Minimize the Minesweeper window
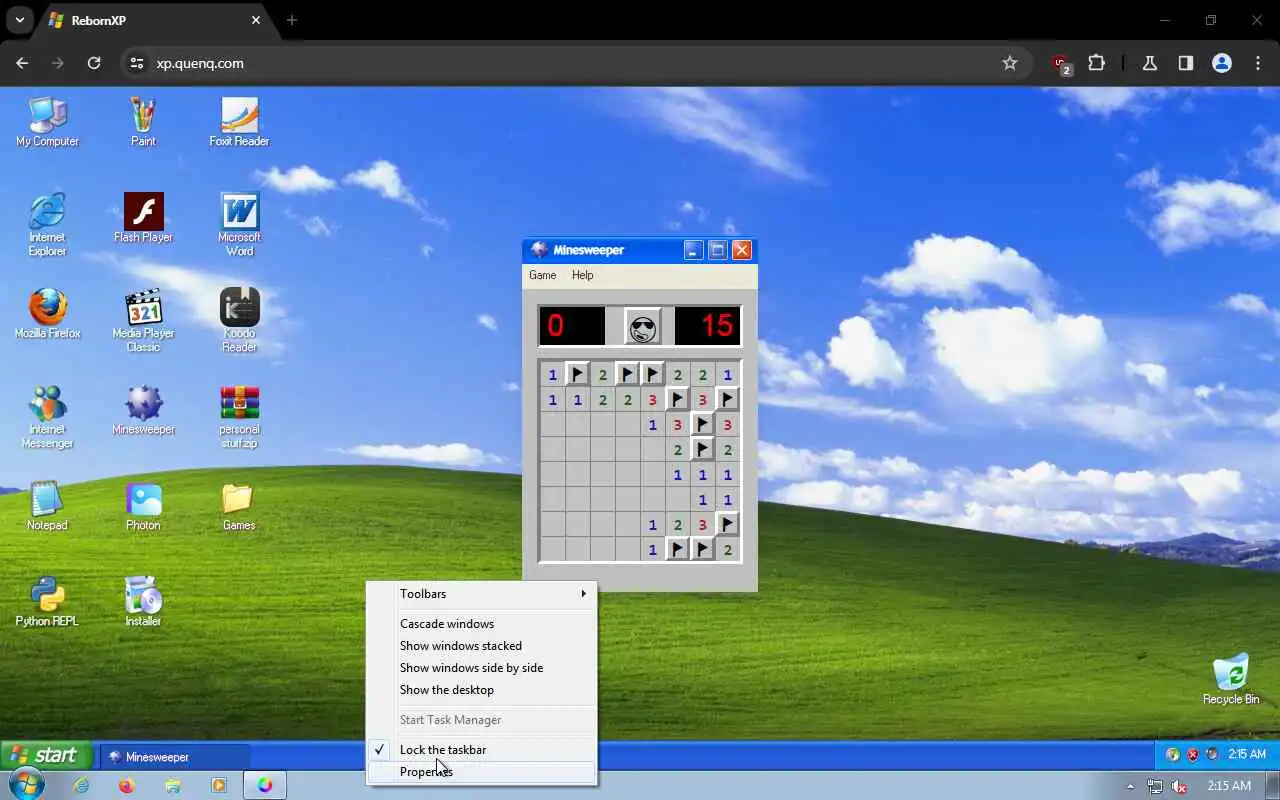The image size is (1280, 800). pos(694,250)
